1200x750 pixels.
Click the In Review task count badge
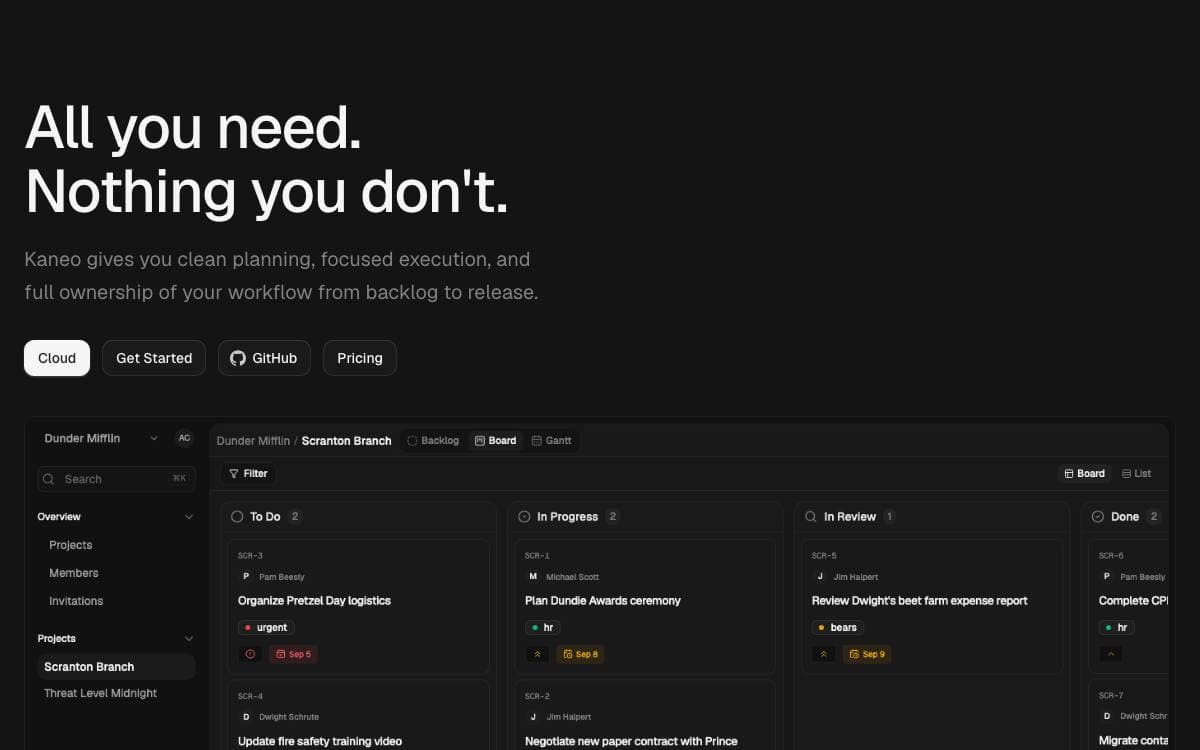(889, 517)
